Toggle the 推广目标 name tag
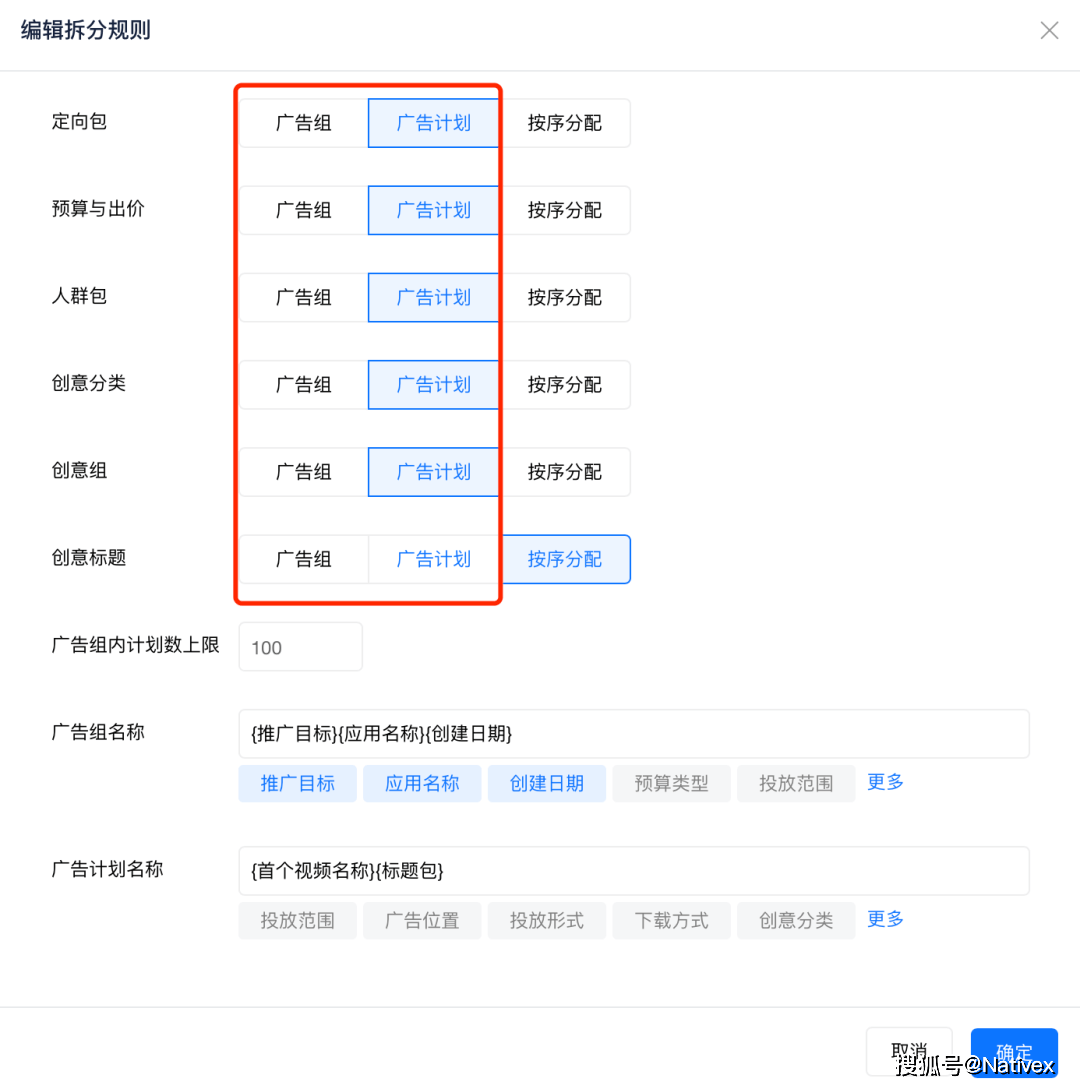Viewport: 1080px width, 1089px height. click(297, 783)
